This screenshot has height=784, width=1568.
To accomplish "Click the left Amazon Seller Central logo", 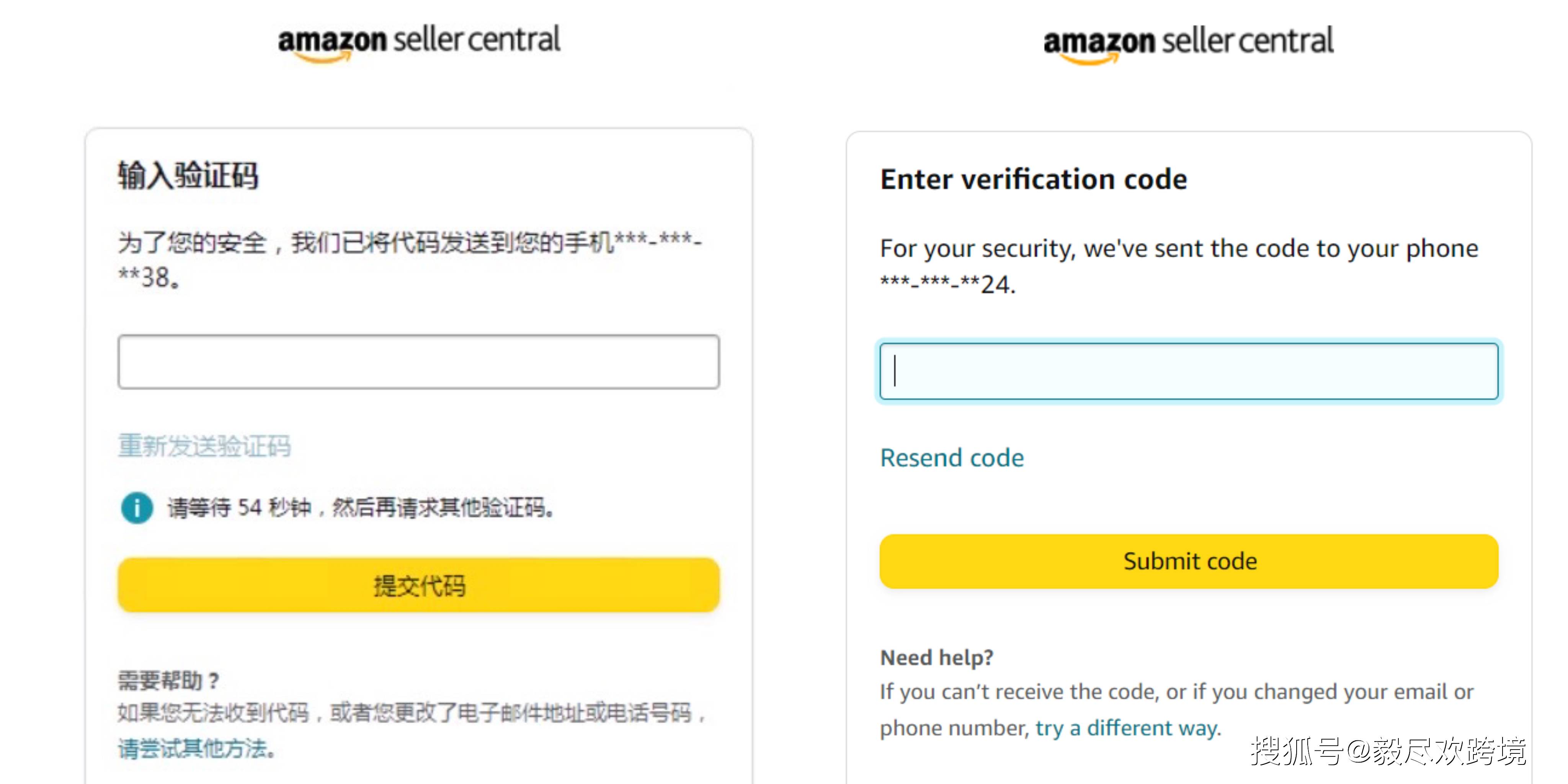I will (419, 41).
